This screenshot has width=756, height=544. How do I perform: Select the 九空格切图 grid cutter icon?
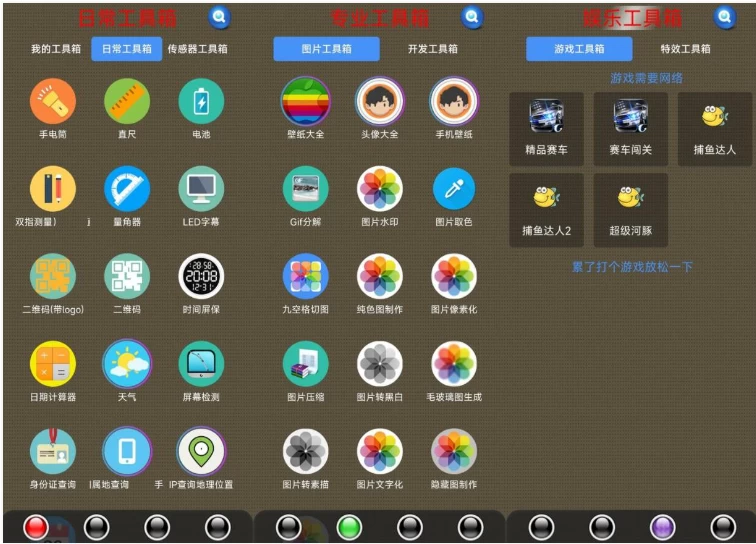click(x=306, y=276)
